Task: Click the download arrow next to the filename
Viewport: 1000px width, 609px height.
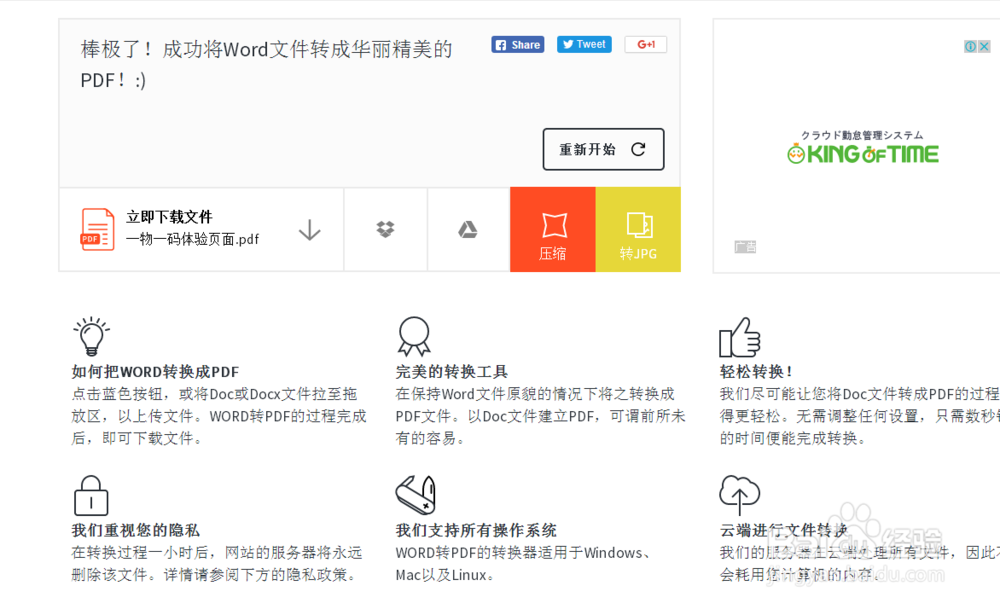Action: (x=310, y=229)
